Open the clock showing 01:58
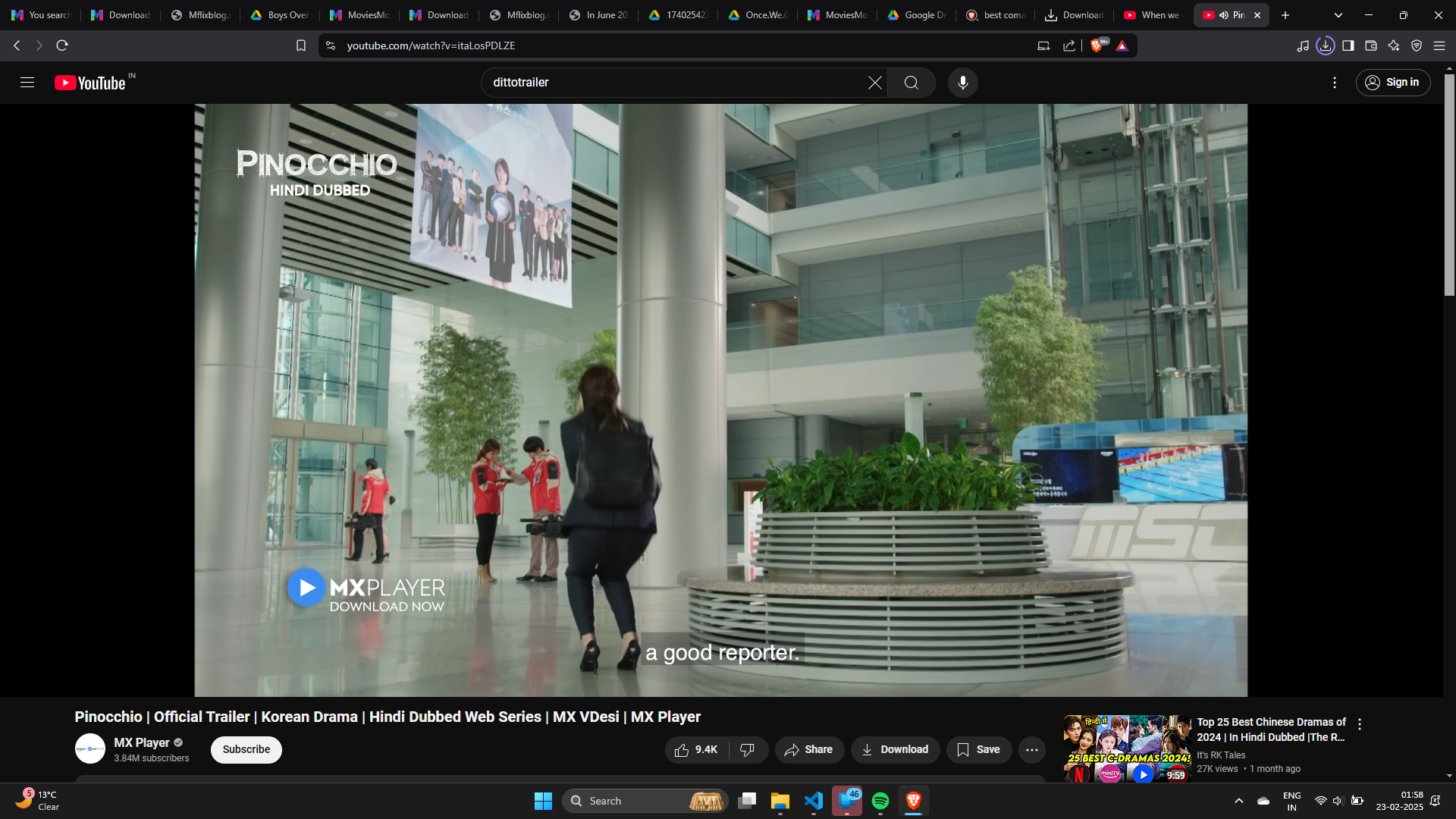Viewport: 1456px width, 819px height. coord(1400,801)
